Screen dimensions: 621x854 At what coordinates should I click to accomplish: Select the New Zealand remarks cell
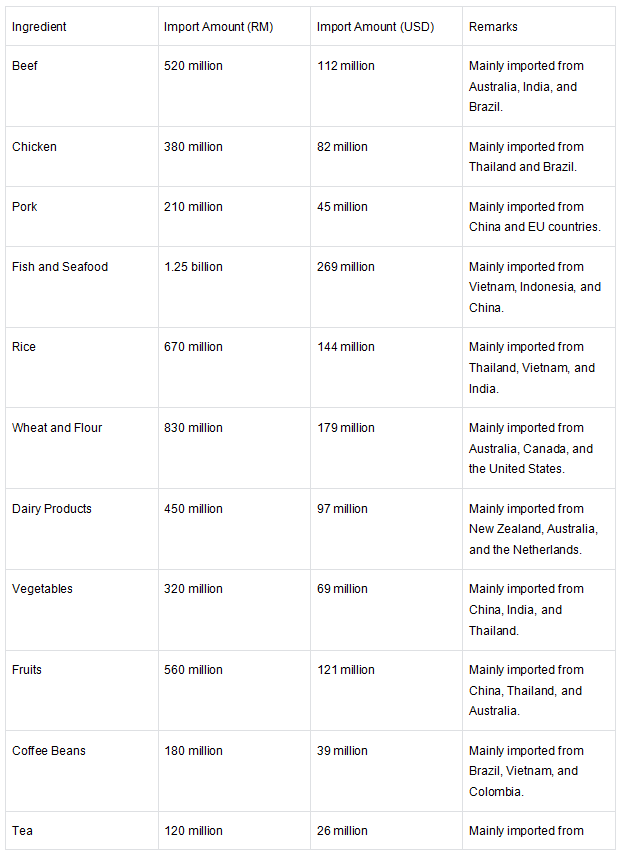tap(539, 529)
